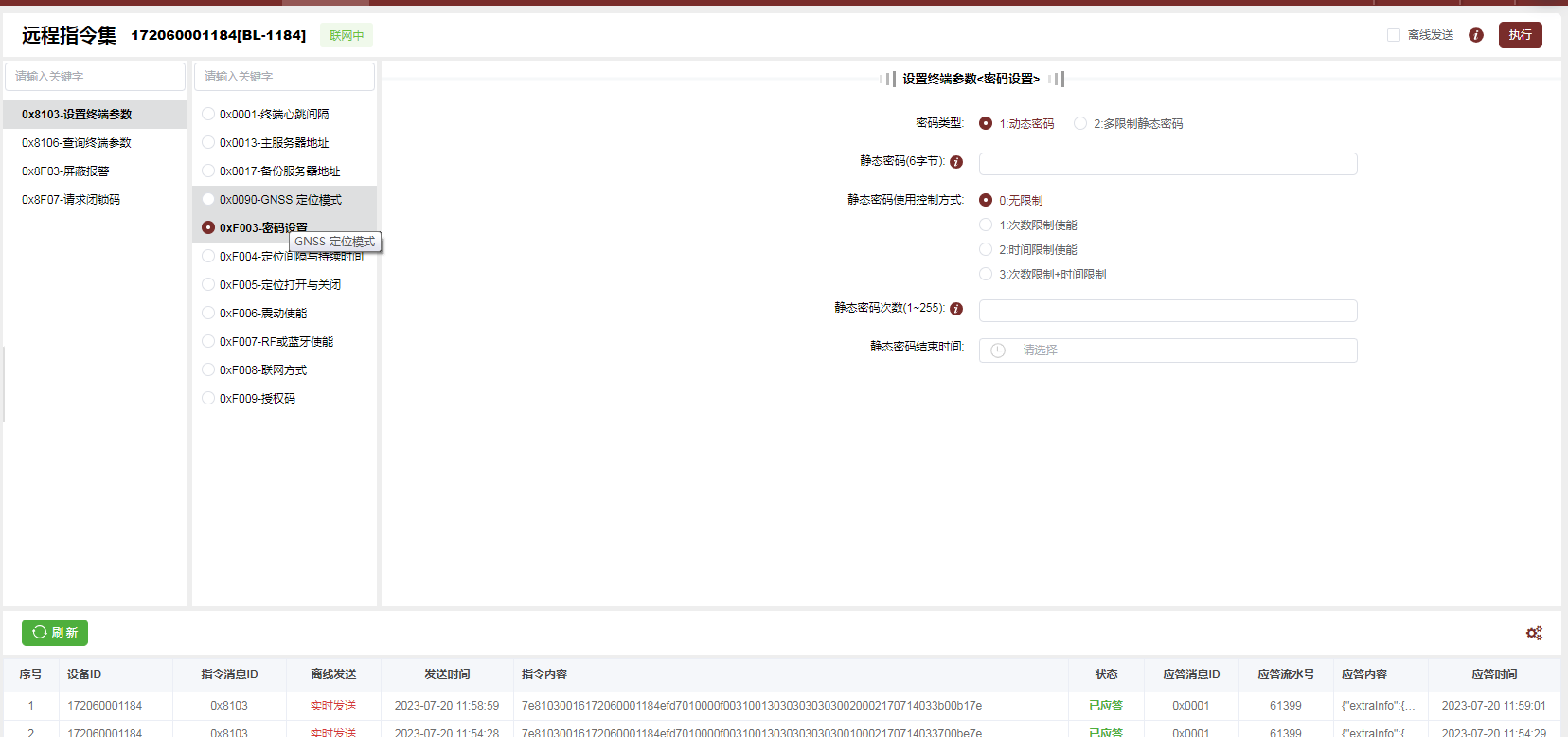The width and height of the screenshot is (1568, 737).
Task: Choose 1:次数限制使能 control mode
Action: click(x=986, y=225)
